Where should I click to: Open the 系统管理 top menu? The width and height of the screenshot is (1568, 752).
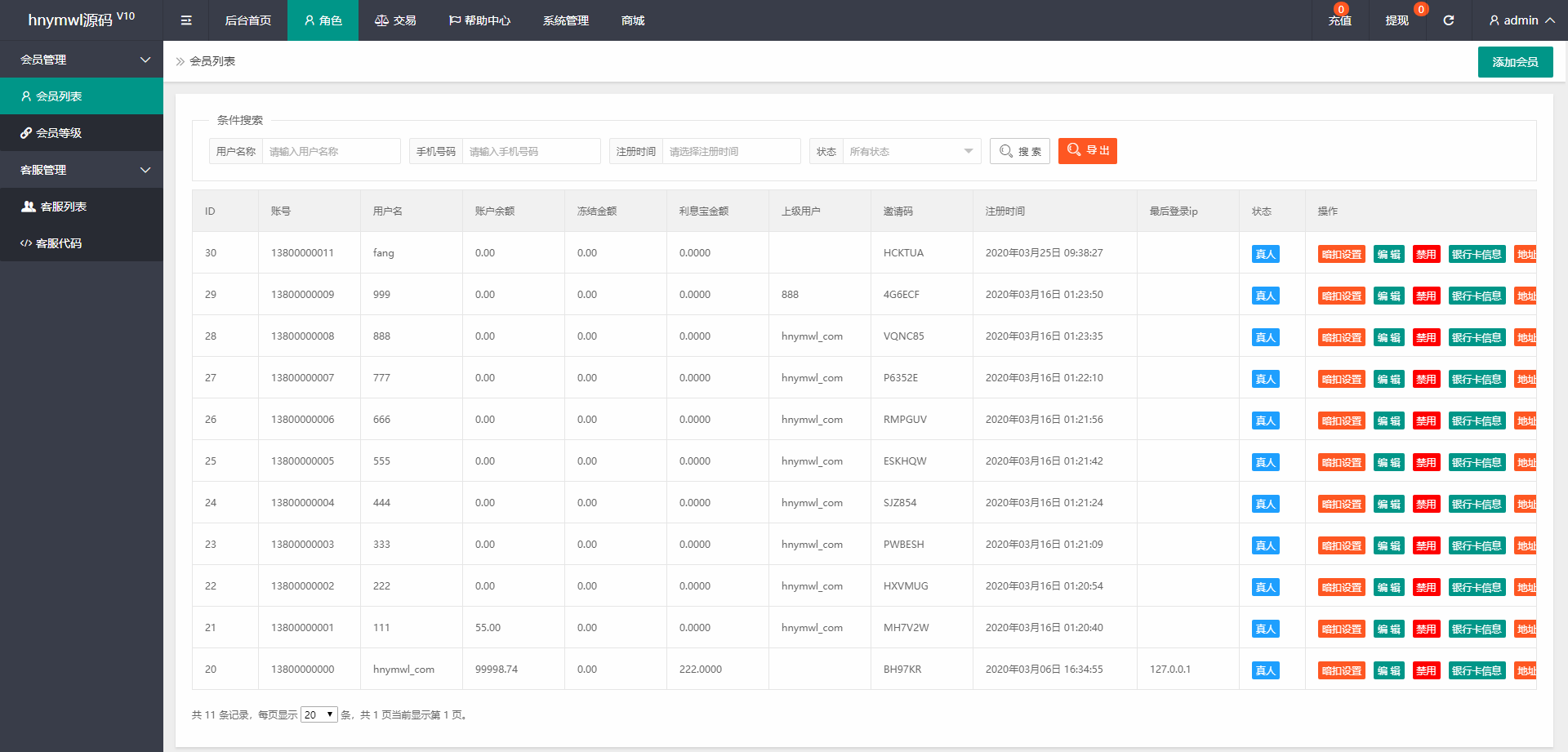click(x=565, y=20)
